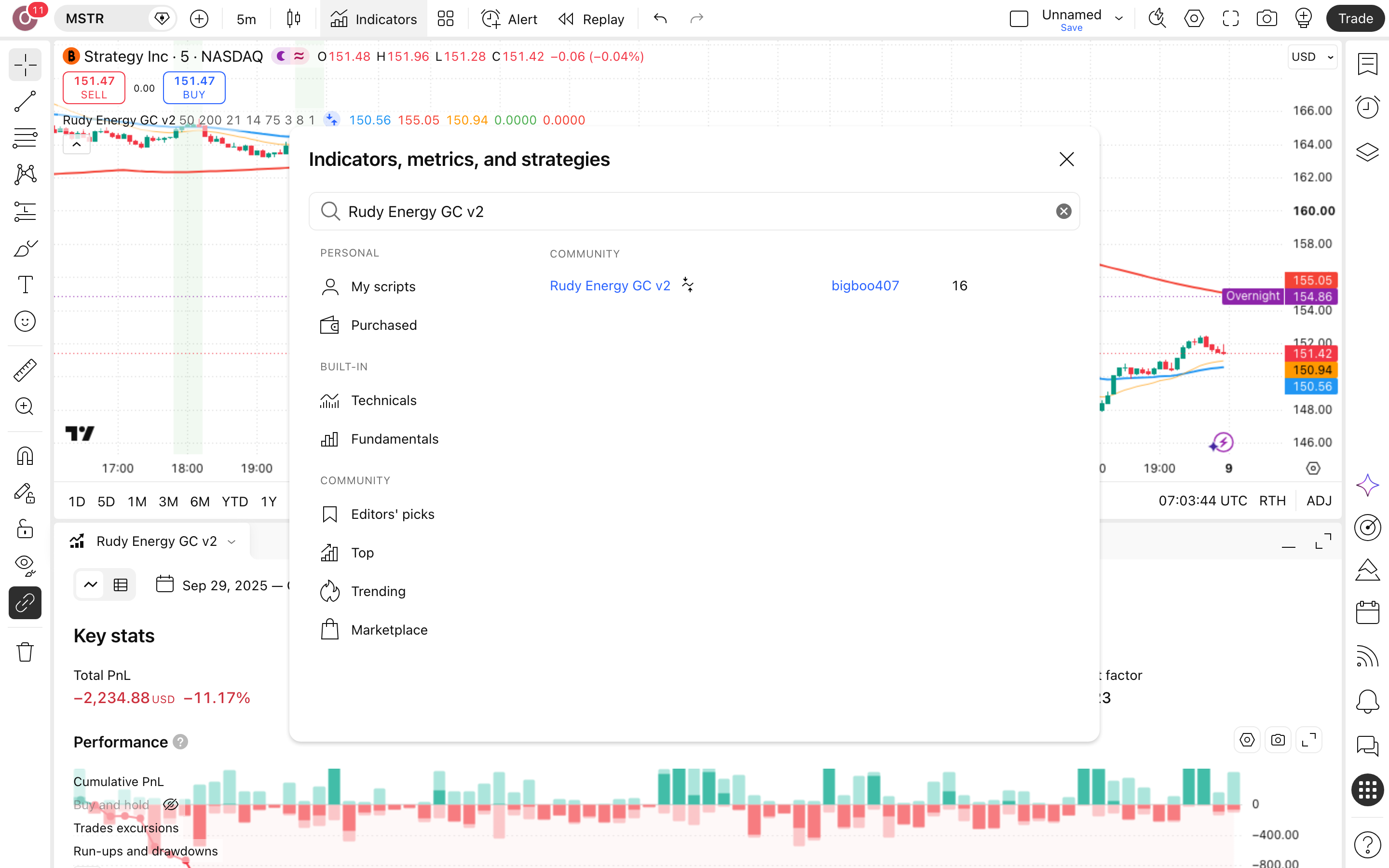1389x868 pixels.
Task: Select the trend line drawing tool
Action: tap(25, 102)
